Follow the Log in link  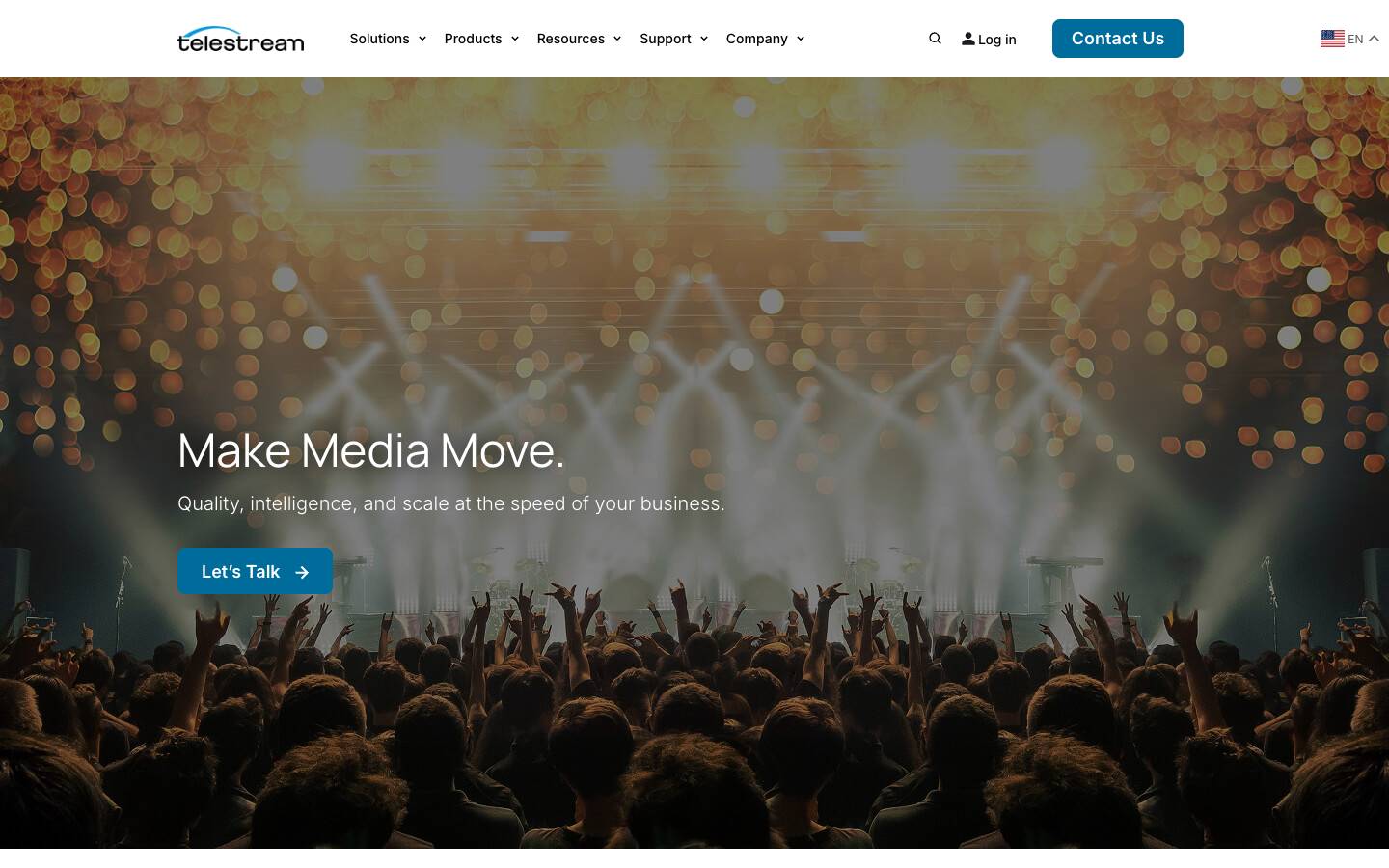coord(996,40)
